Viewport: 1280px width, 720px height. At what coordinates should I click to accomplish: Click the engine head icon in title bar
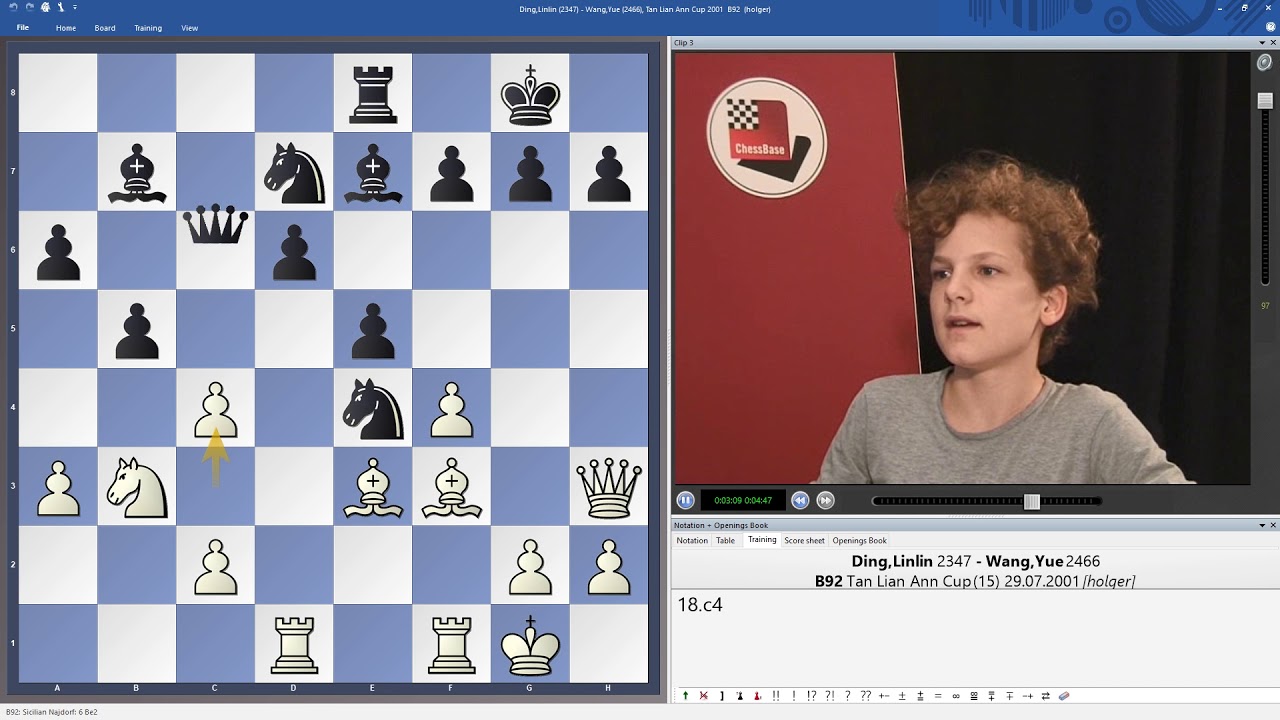45,7
